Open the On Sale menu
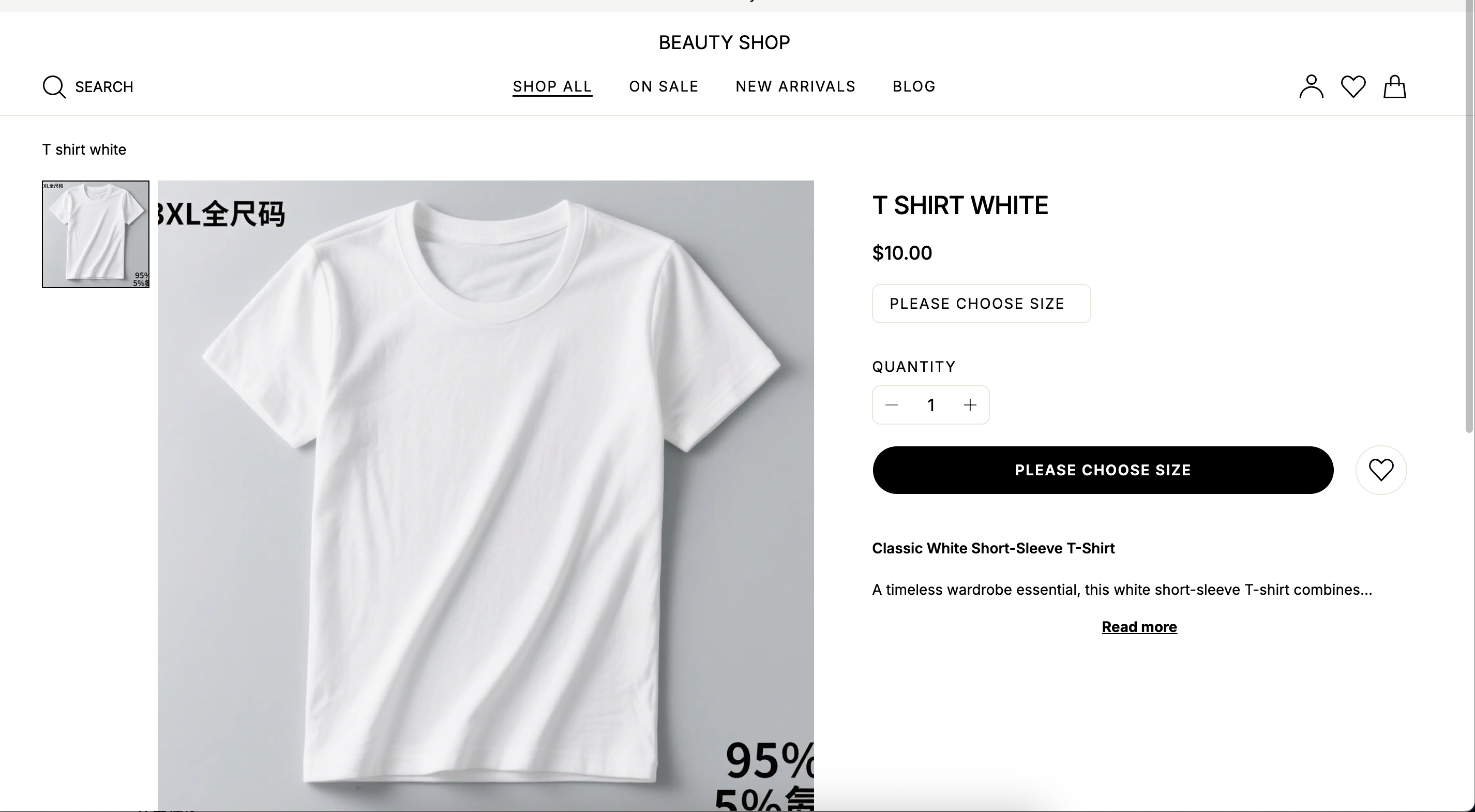The height and width of the screenshot is (812, 1475). pos(664,86)
